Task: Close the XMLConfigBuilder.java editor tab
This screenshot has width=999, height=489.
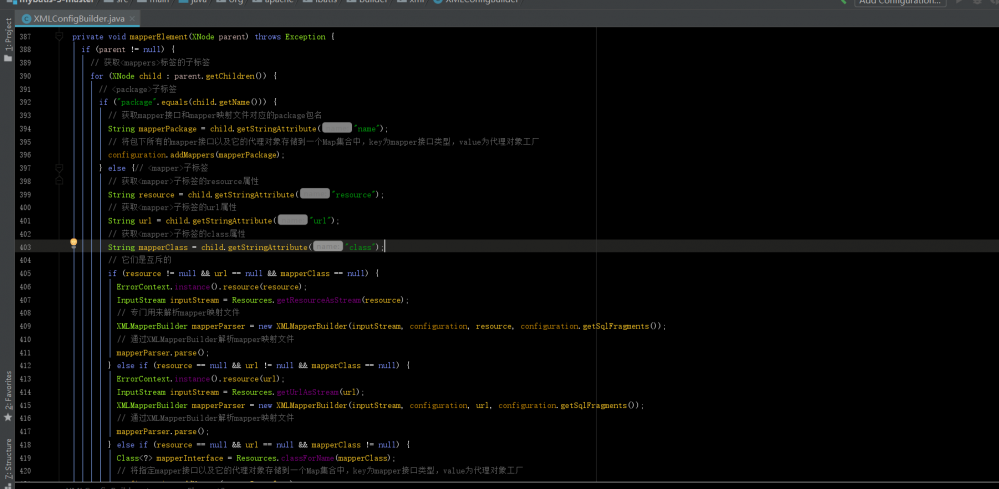Action: (134, 18)
